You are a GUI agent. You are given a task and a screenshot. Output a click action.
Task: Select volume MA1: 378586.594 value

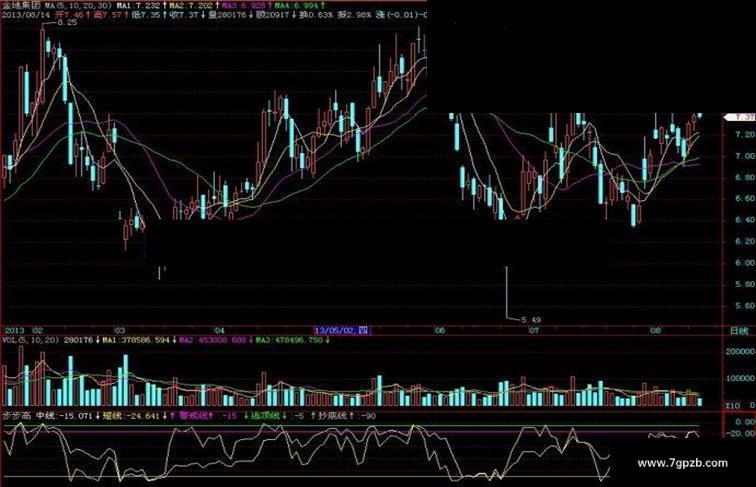click(135, 340)
